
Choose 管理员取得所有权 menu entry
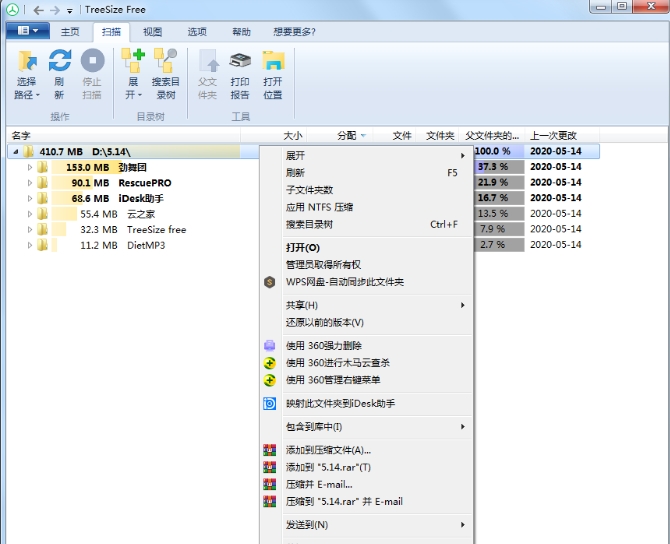click(367, 265)
